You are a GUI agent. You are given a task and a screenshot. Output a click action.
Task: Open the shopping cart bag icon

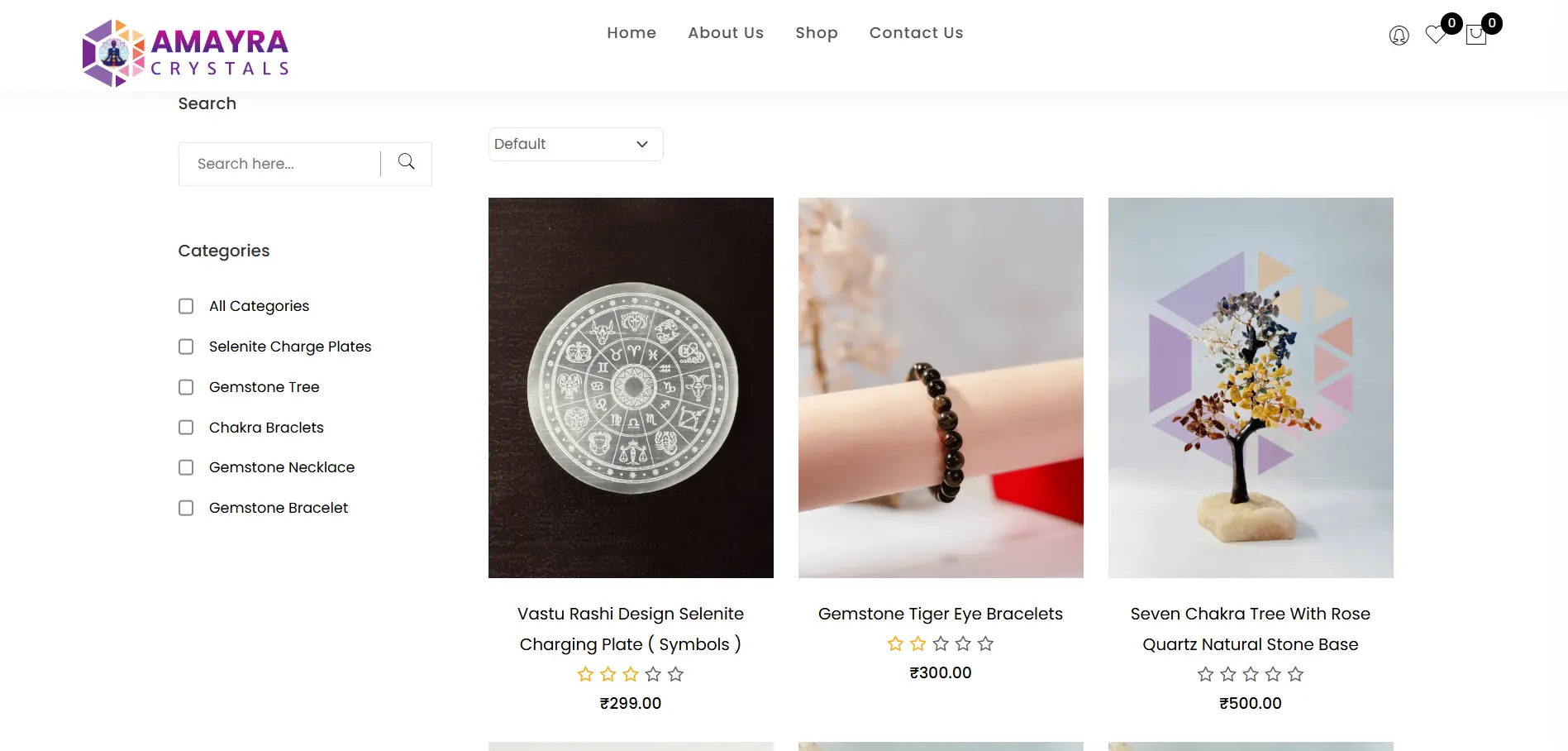click(1476, 36)
